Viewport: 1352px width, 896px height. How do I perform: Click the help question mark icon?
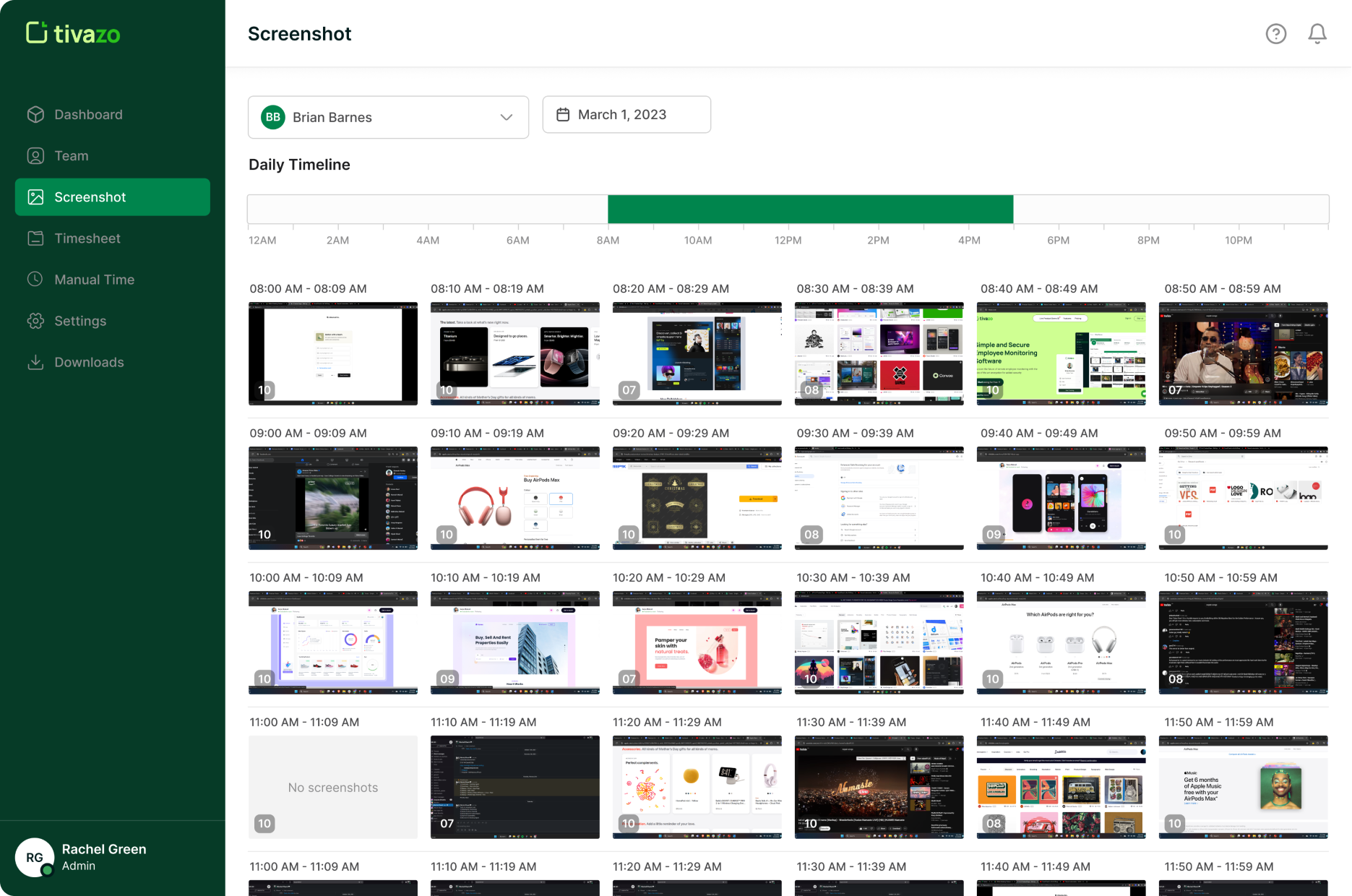[x=1275, y=34]
